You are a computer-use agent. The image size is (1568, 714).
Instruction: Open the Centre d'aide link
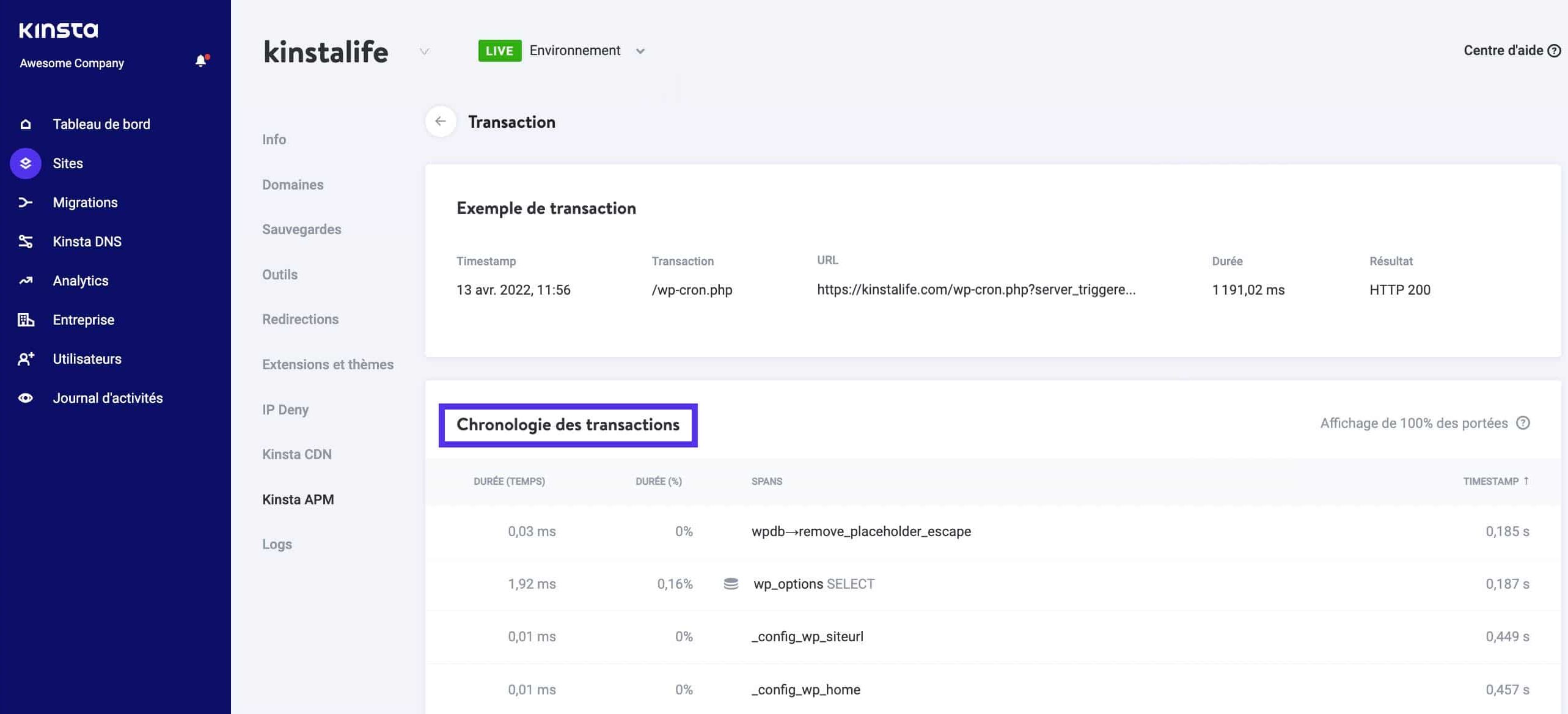[1503, 51]
